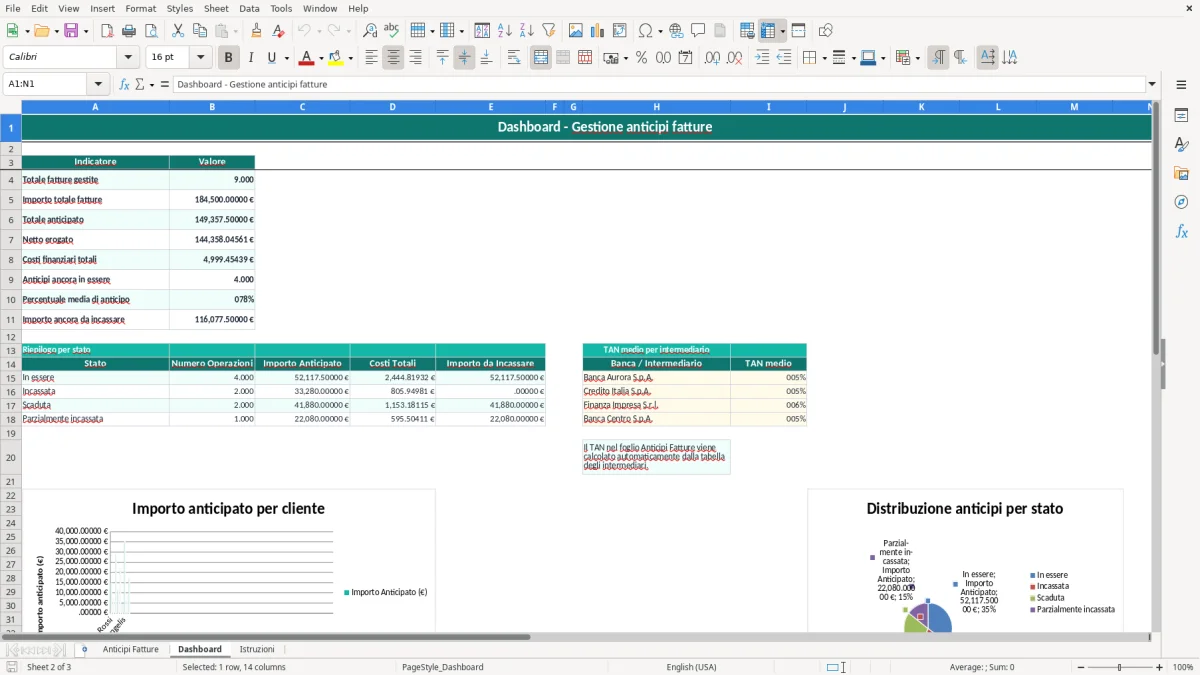Click the formula input line
Screen dimensions: 1200x675
coord(659,84)
